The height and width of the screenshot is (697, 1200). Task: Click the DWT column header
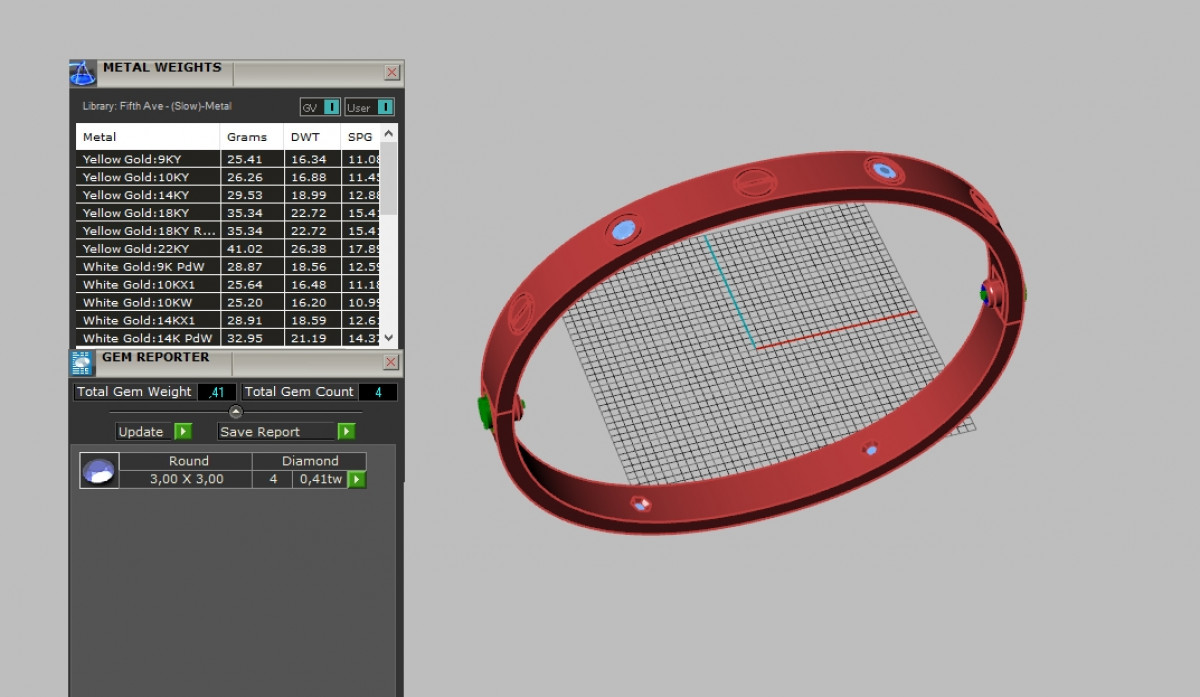pos(304,137)
